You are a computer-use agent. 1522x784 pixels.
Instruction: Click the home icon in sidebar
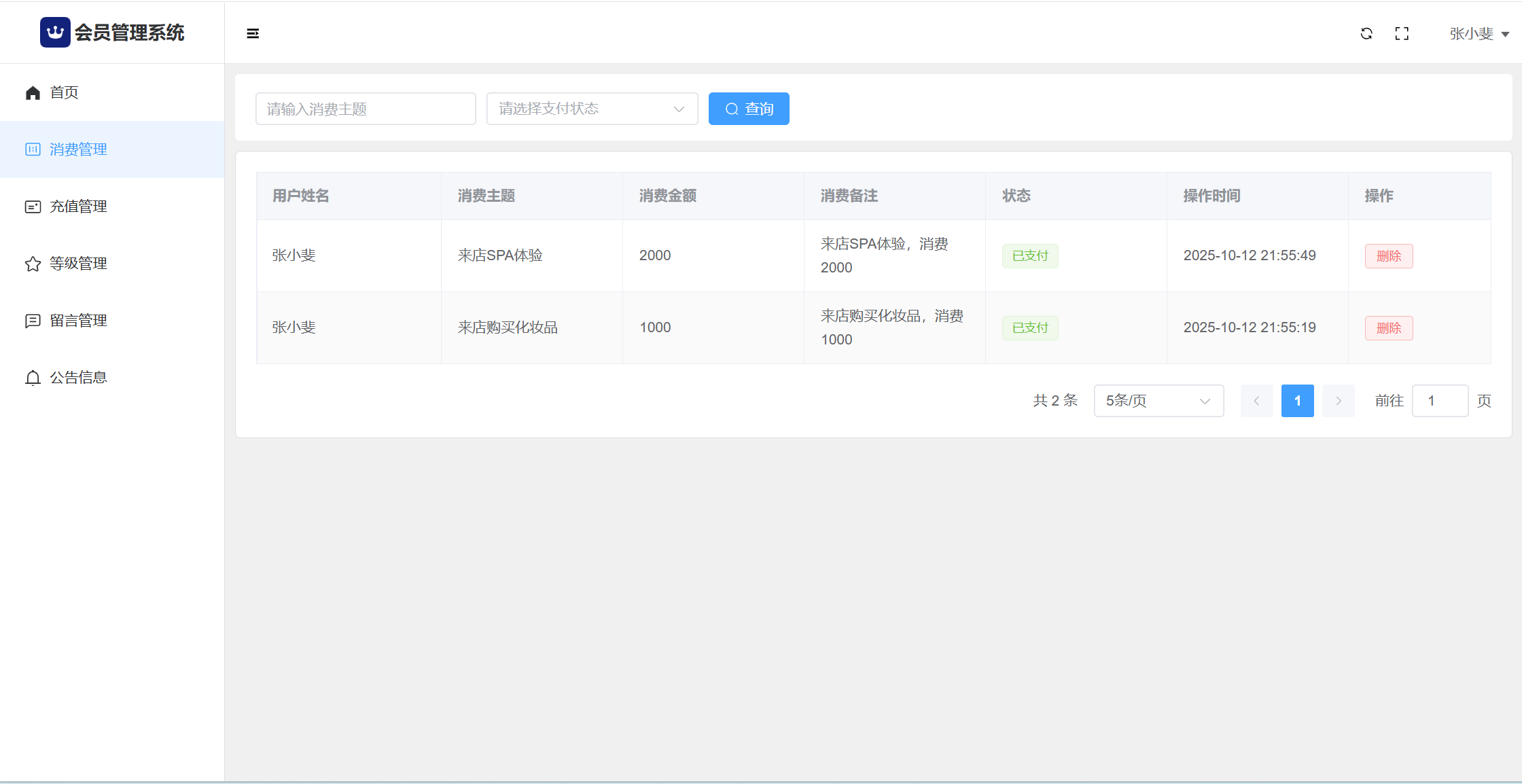click(x=33, y=92)
